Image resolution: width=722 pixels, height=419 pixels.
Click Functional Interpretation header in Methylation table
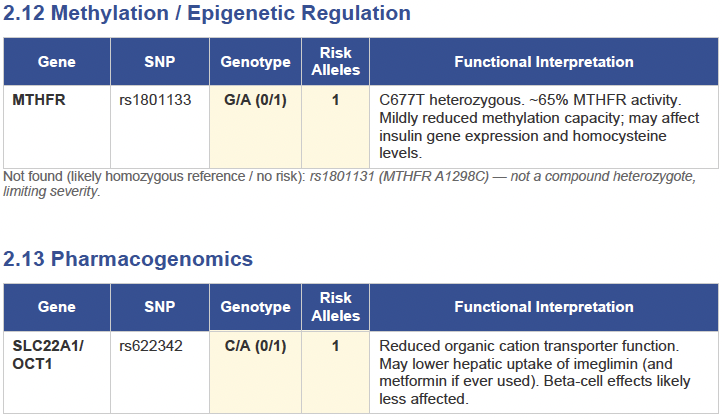[x=543, y=62]
